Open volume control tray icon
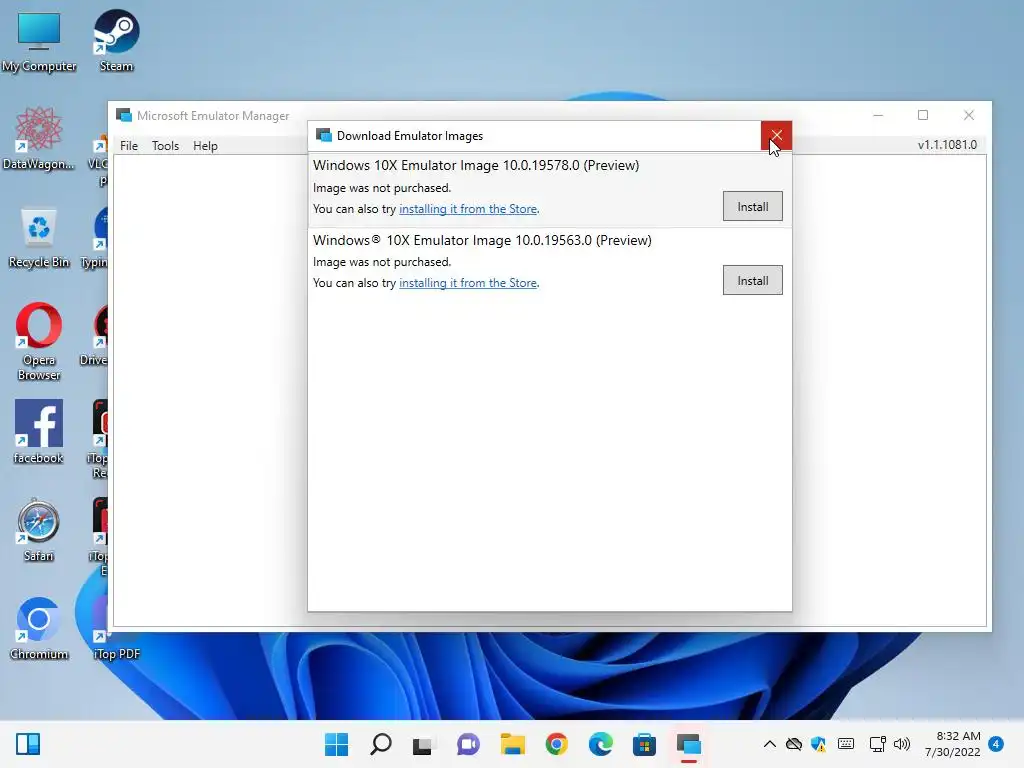 click(x=902, y=744)
